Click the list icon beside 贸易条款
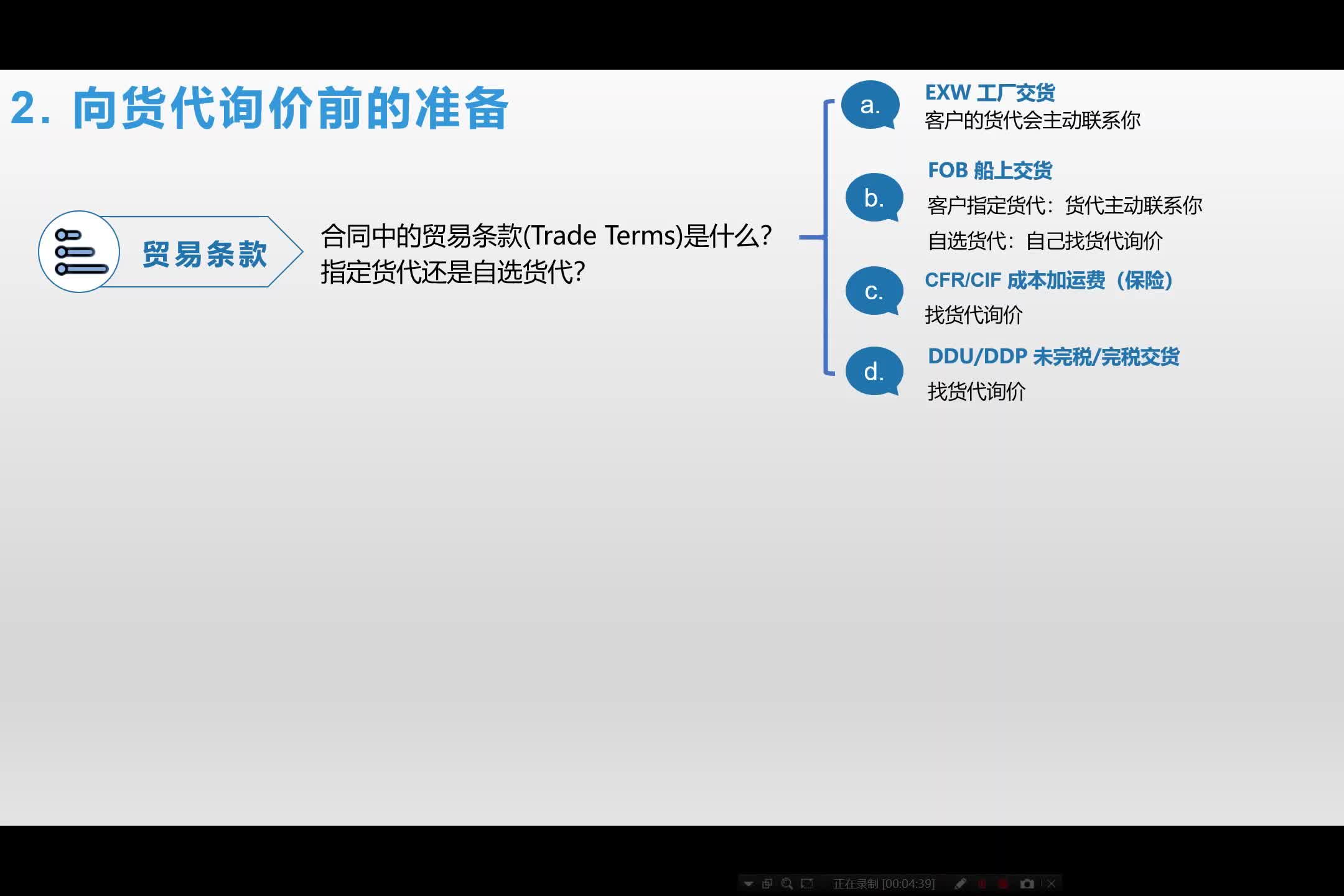This screenshot has width=1344, height=896. (x=79, y=252)
